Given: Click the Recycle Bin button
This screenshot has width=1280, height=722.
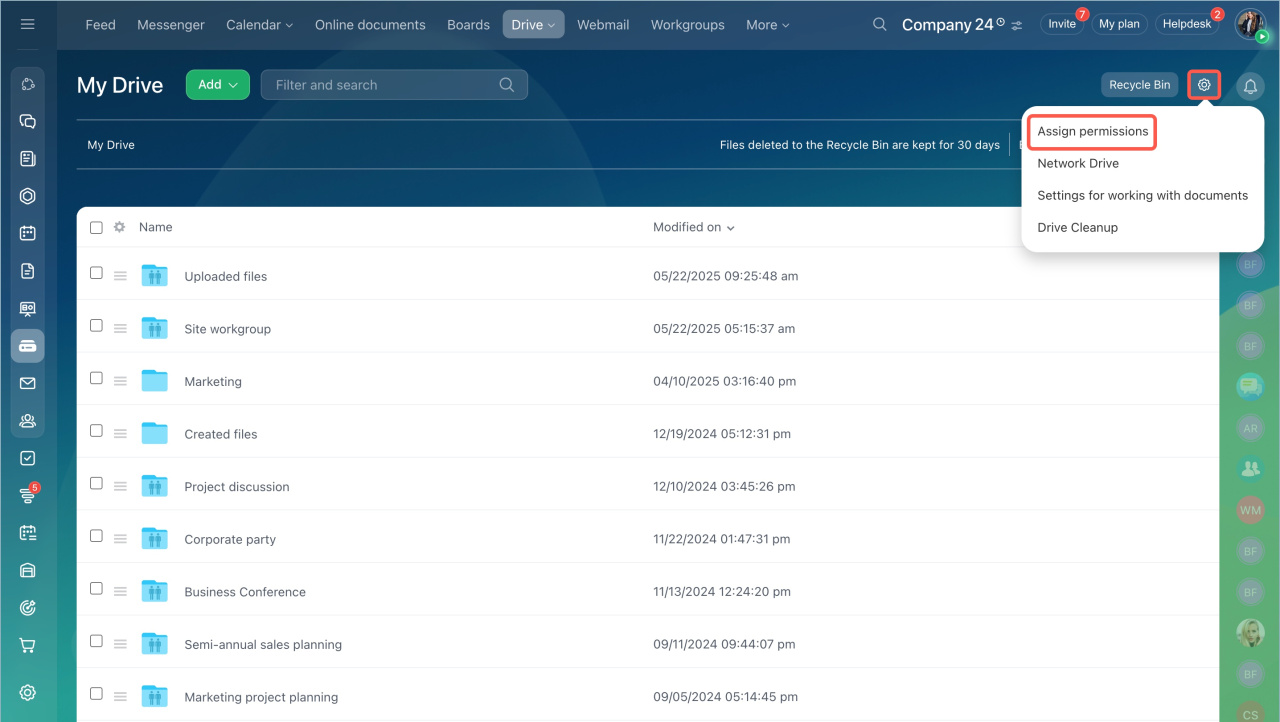Looking at the screenshot, I should pyautogui.click(x=1139, y=85).
